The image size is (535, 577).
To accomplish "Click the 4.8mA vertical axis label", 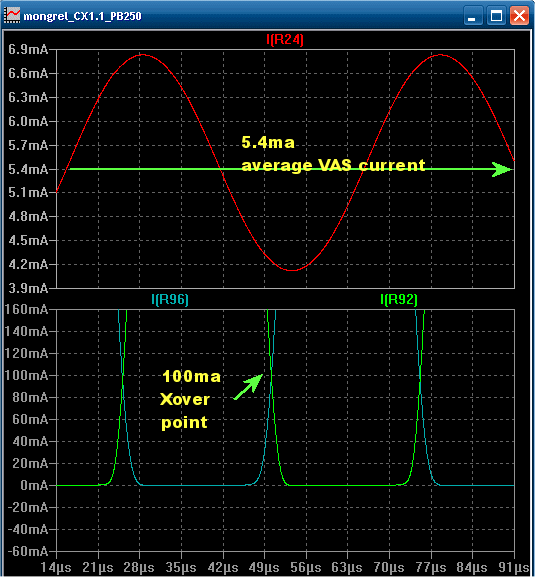I will (x=28, y=216).
